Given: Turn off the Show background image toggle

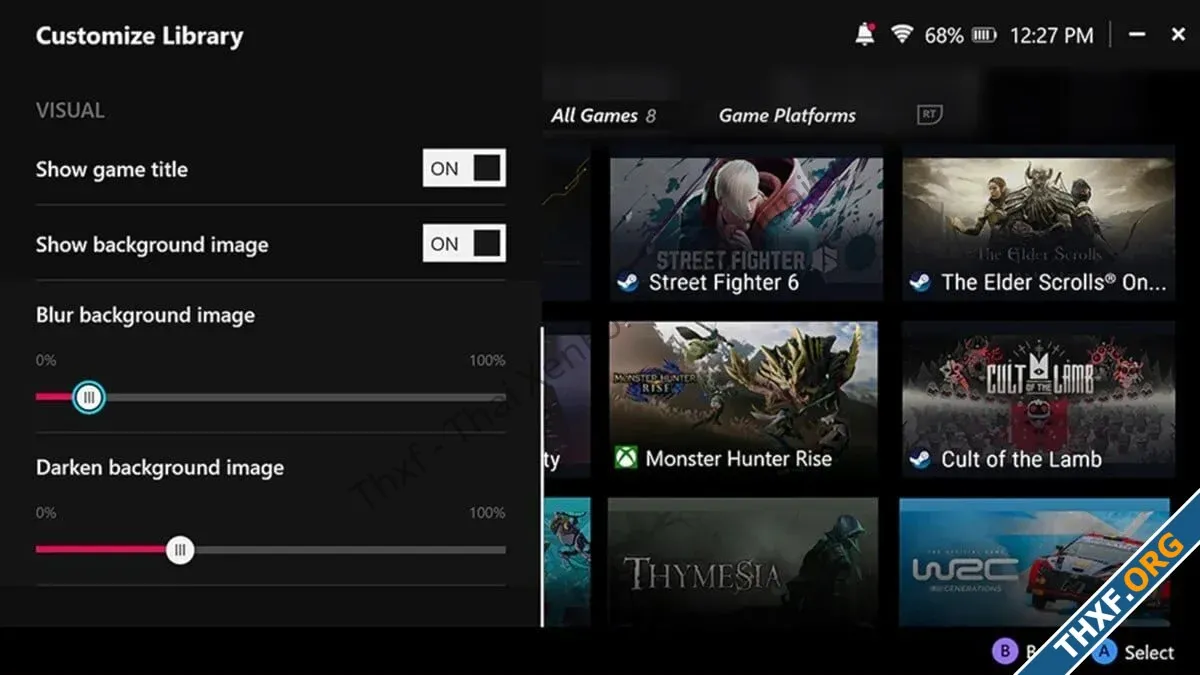Looking at the screenshot, I should point(464,244).
